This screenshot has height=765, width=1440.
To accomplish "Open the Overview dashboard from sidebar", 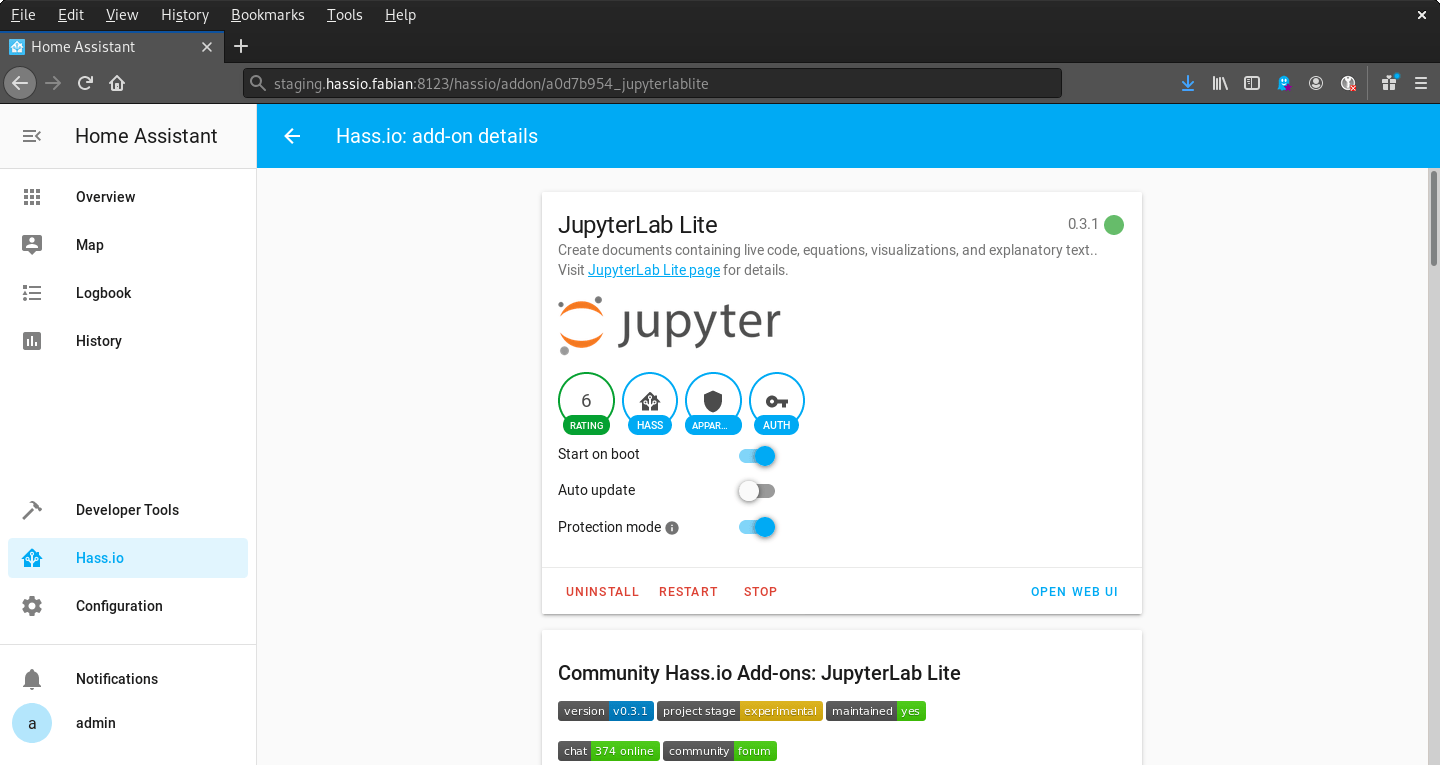I will 32,196.
